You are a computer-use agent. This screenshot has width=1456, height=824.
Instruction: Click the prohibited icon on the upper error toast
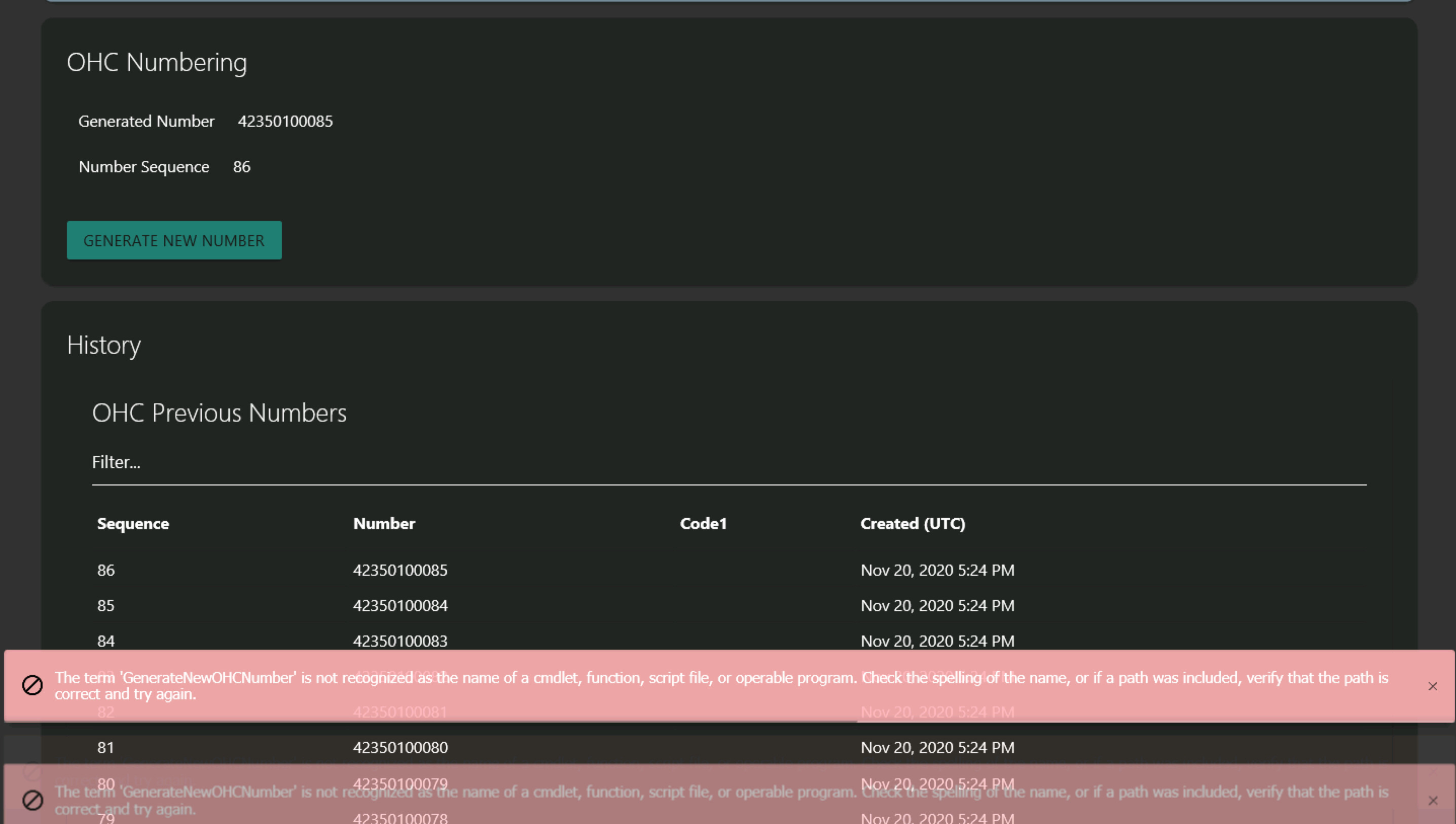click(x=32, y=685)
